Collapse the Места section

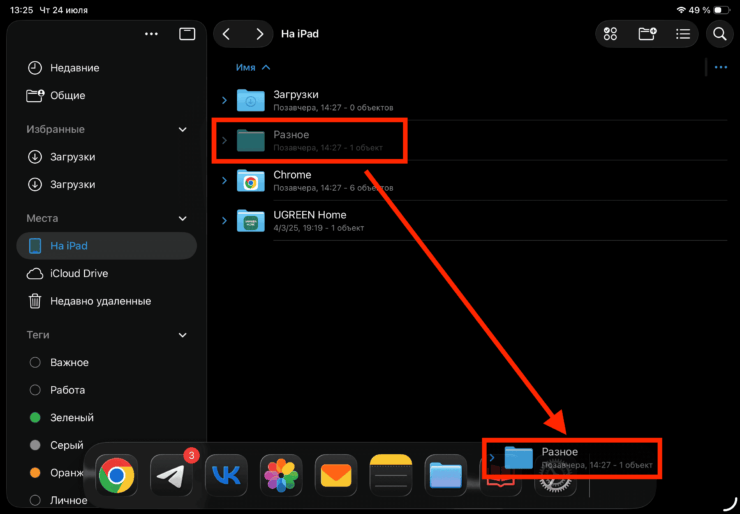point(182,218)
